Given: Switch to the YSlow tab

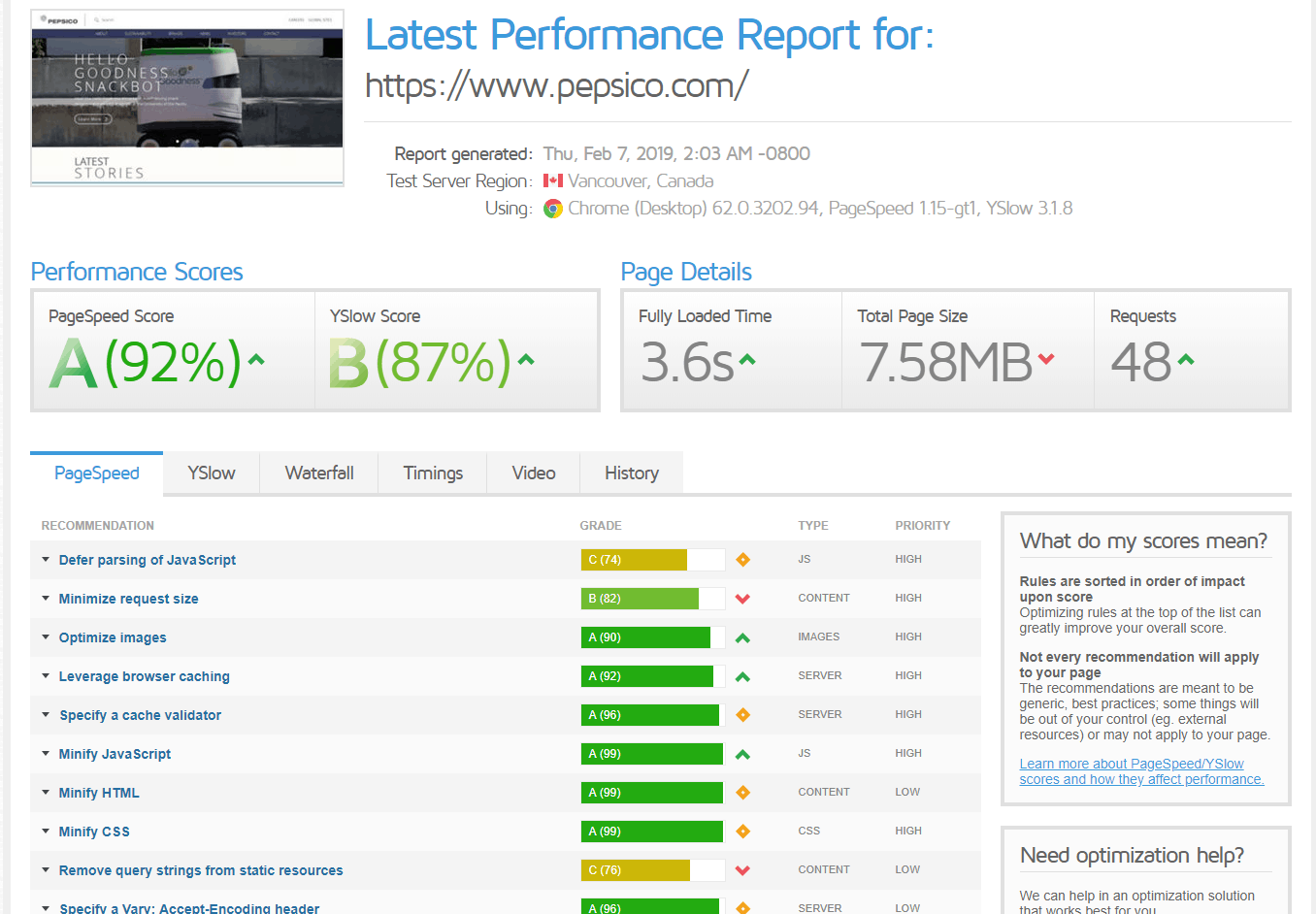Looking at the screenshot, I should point(212,473).
